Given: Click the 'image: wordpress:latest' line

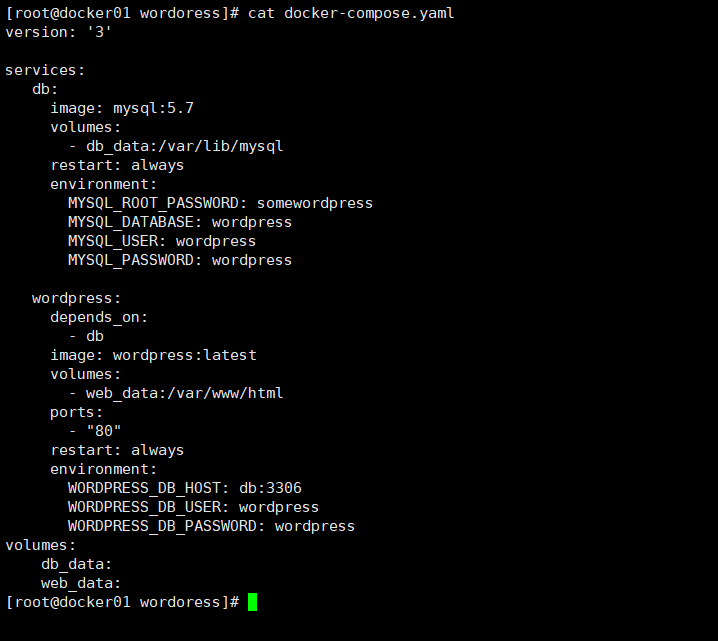Looking at the screenshot, I should tap(153, 355).
